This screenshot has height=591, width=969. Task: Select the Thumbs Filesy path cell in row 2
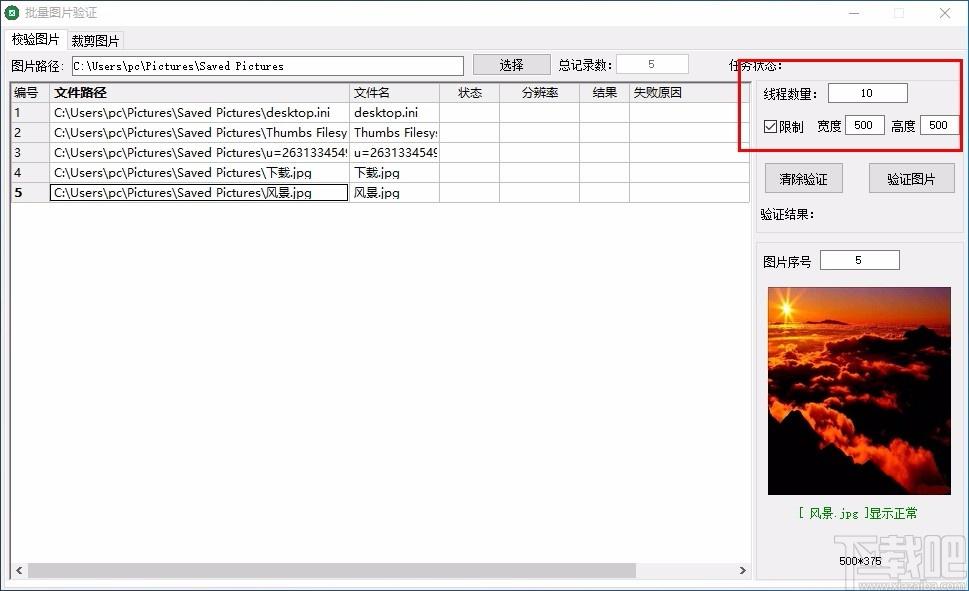199,133
